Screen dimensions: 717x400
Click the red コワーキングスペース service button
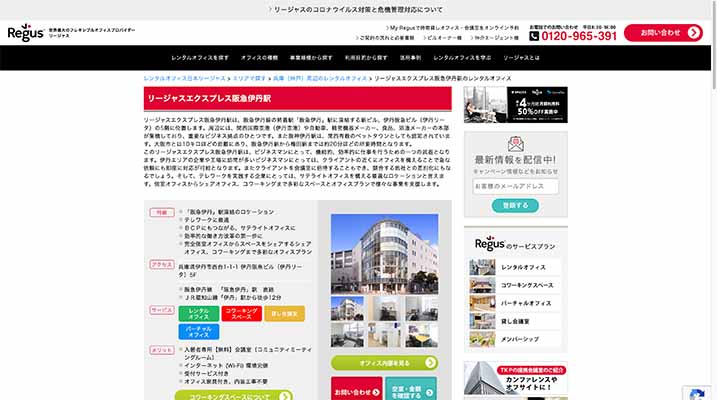pos(241,314)
